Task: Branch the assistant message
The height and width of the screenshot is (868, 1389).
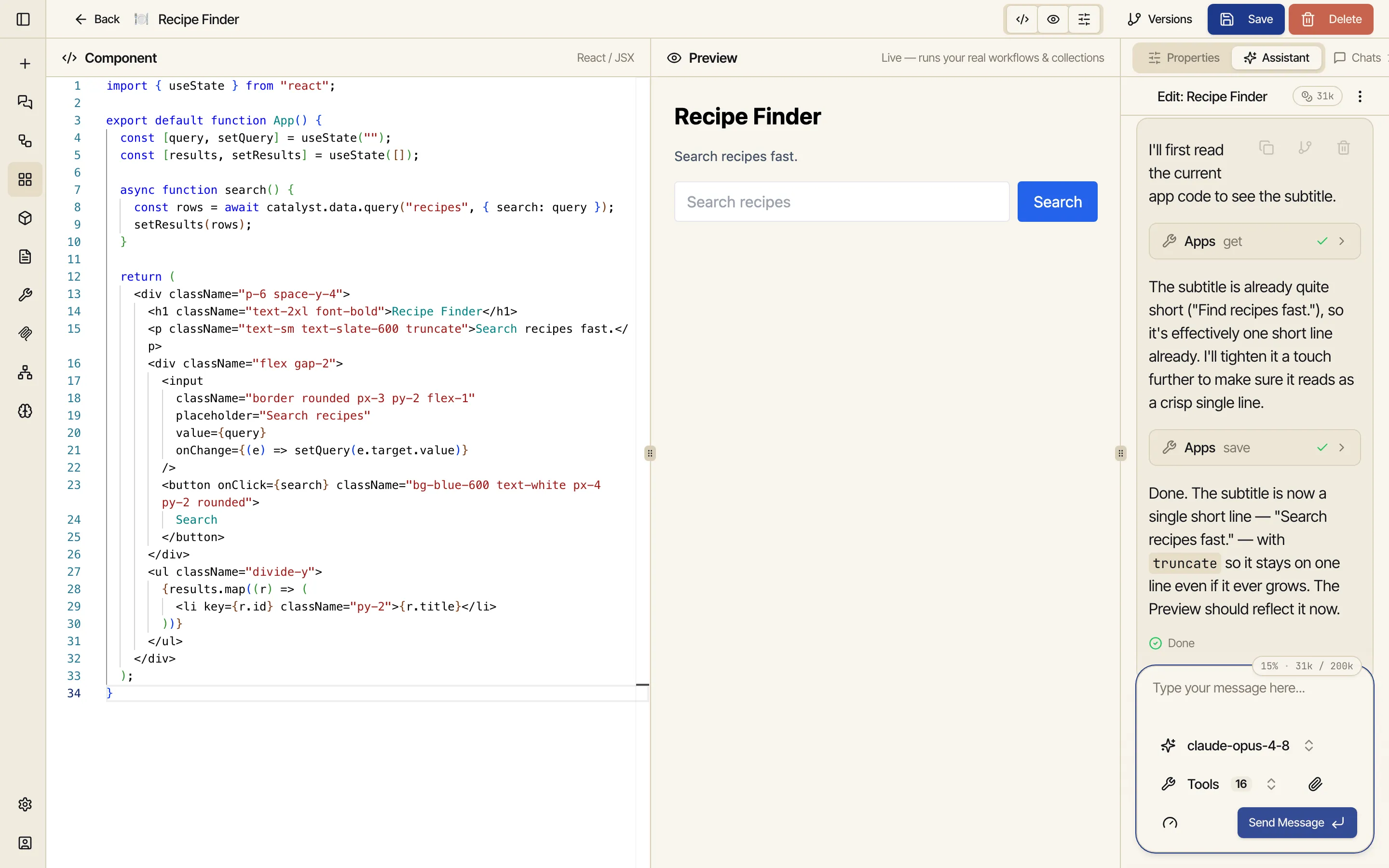Action: pyautogui.click(x=1305, y=148)
